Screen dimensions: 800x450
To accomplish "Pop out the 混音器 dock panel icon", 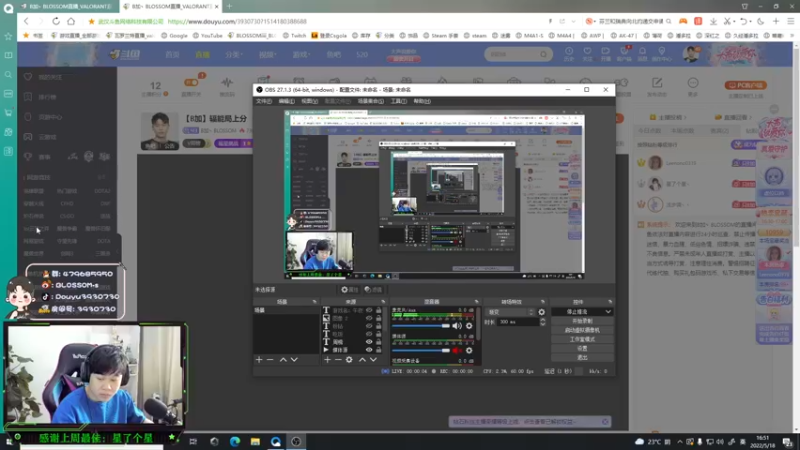I will [477, 302].
